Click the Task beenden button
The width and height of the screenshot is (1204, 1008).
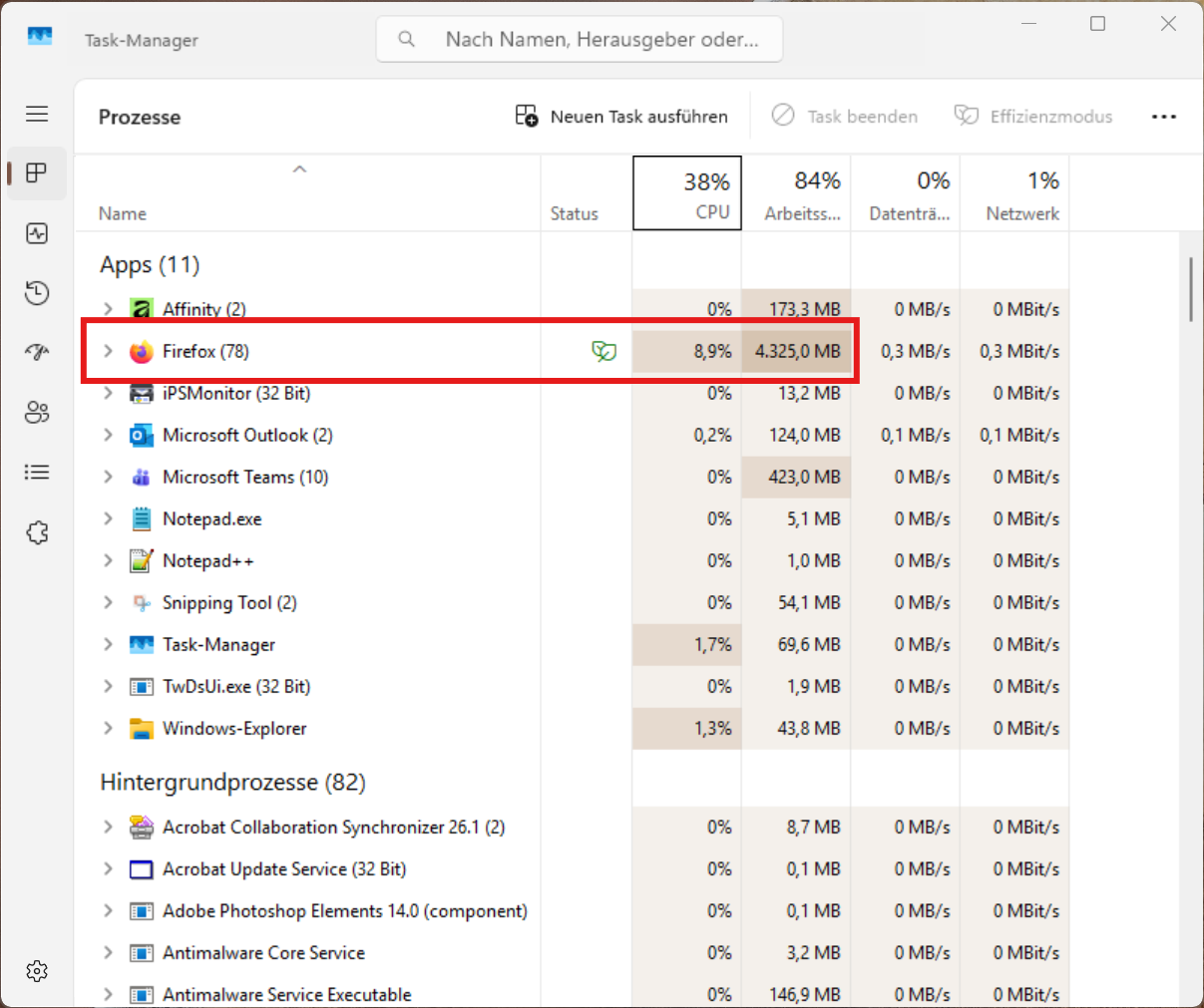click(x=845, y=116)
